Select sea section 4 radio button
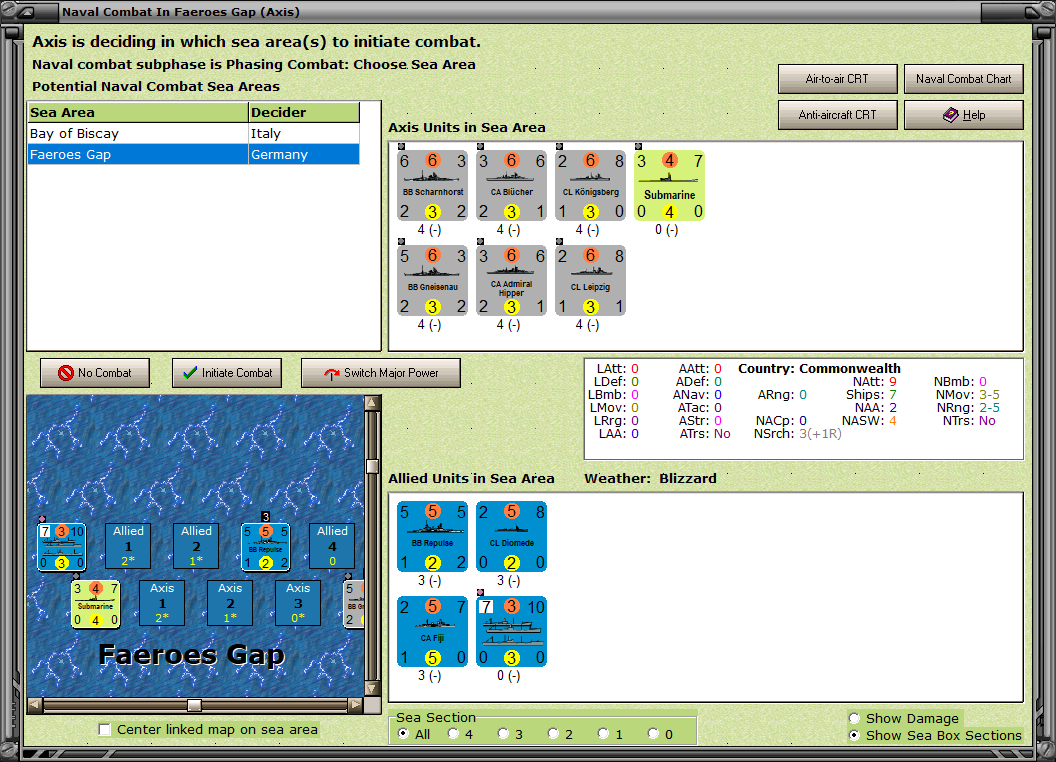This screenshot has height=762, width=1056. click(x=453, y=734)
